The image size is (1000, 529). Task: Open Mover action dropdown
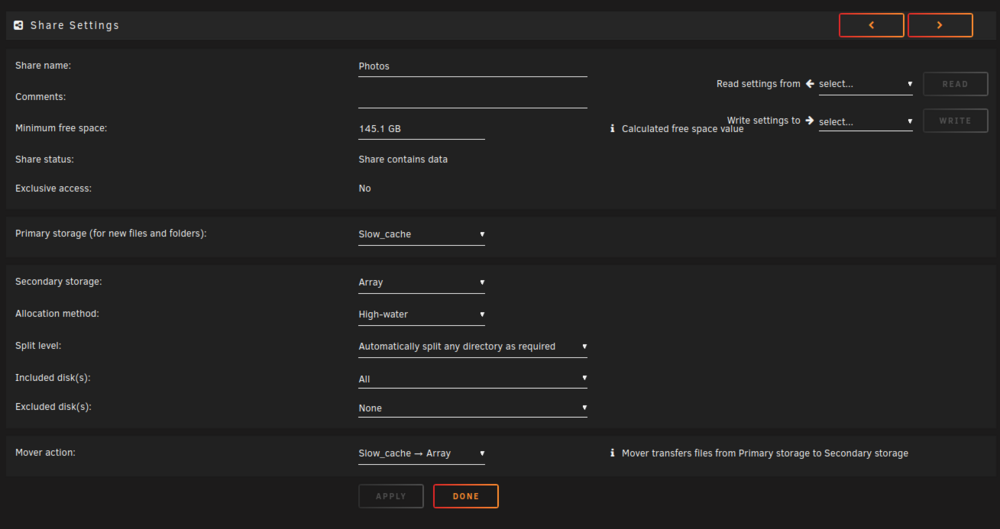pyautogui.click(x=422, y=453)
